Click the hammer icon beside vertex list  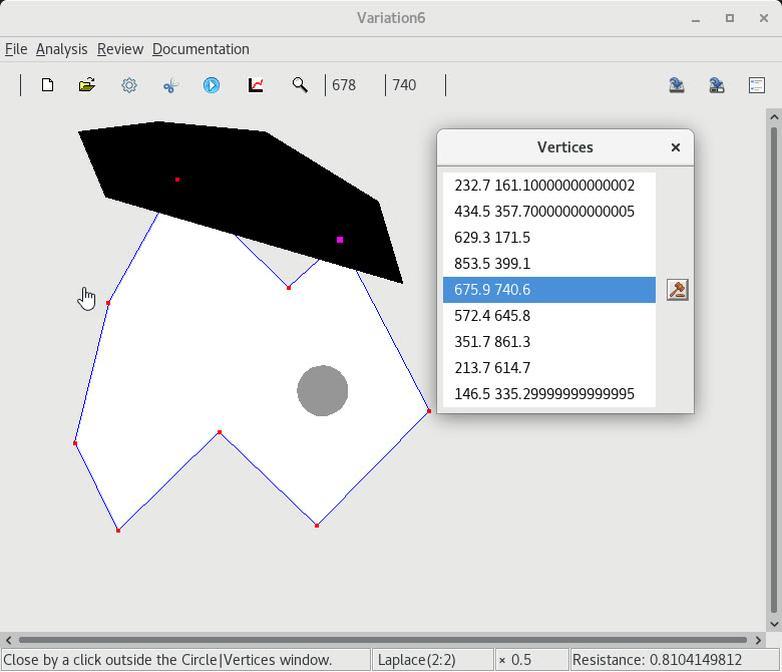coord(677,290)
